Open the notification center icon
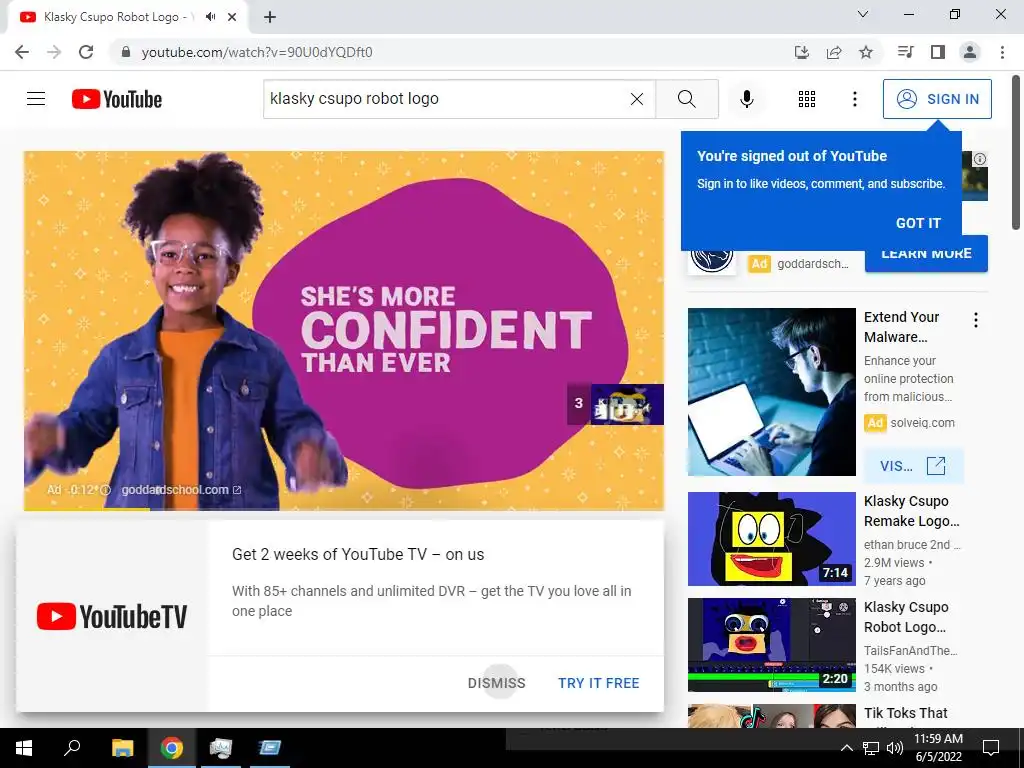 991,748
